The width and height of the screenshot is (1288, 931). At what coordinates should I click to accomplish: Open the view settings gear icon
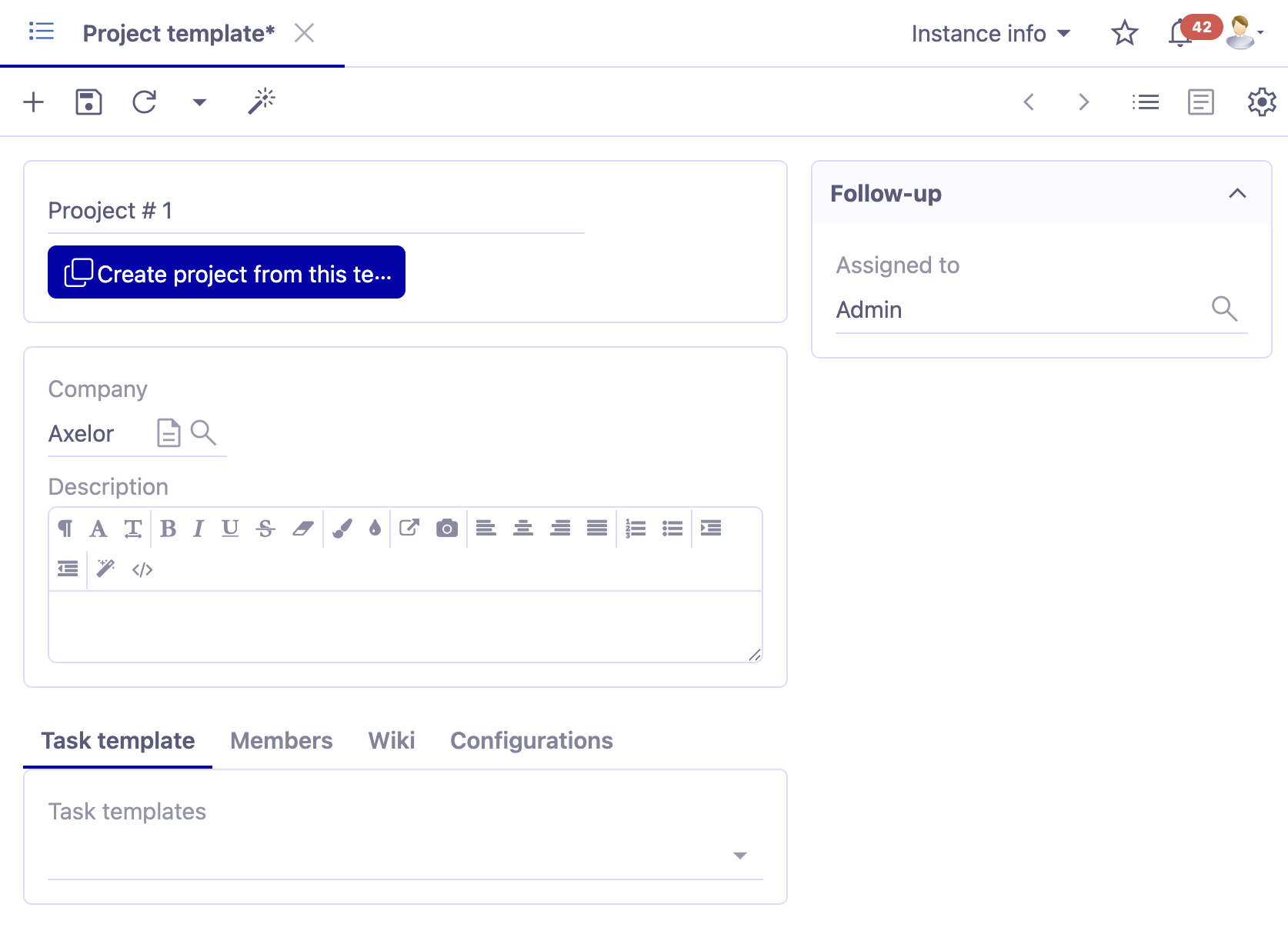pos(1261,101)
